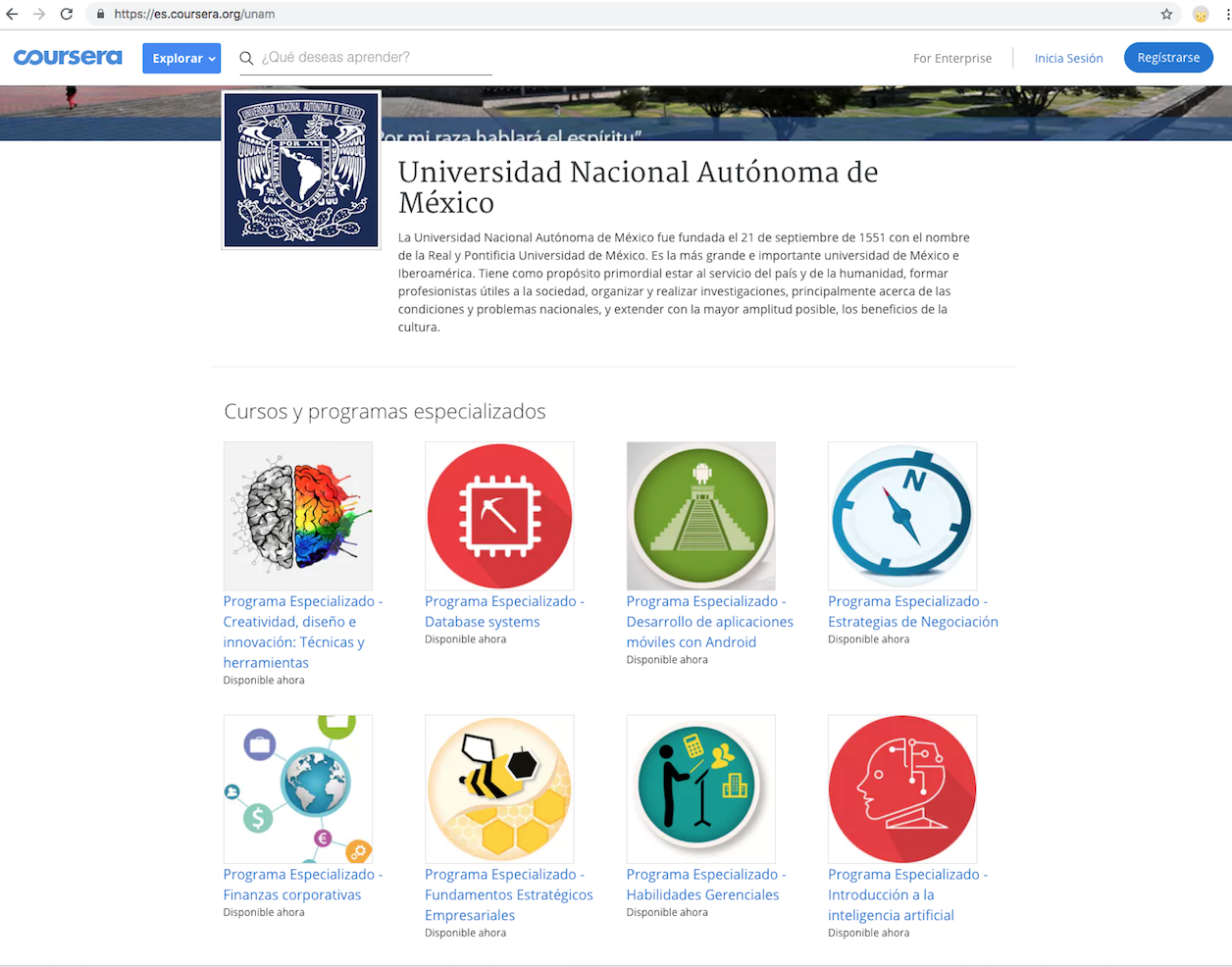Click the search magnifying glass icon
The height and width of the screenshot is (967, 1232).
[246, 58]
